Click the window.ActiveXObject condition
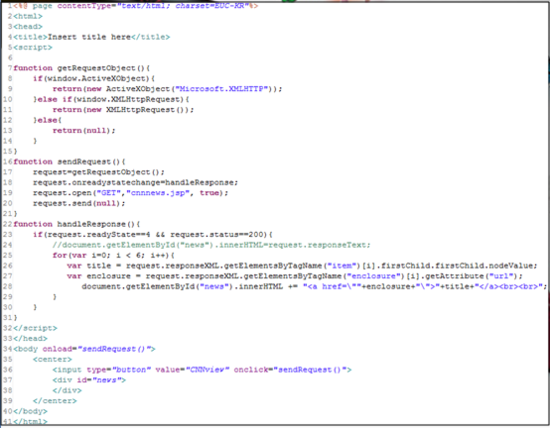550x428 pixels. [94, 78]
